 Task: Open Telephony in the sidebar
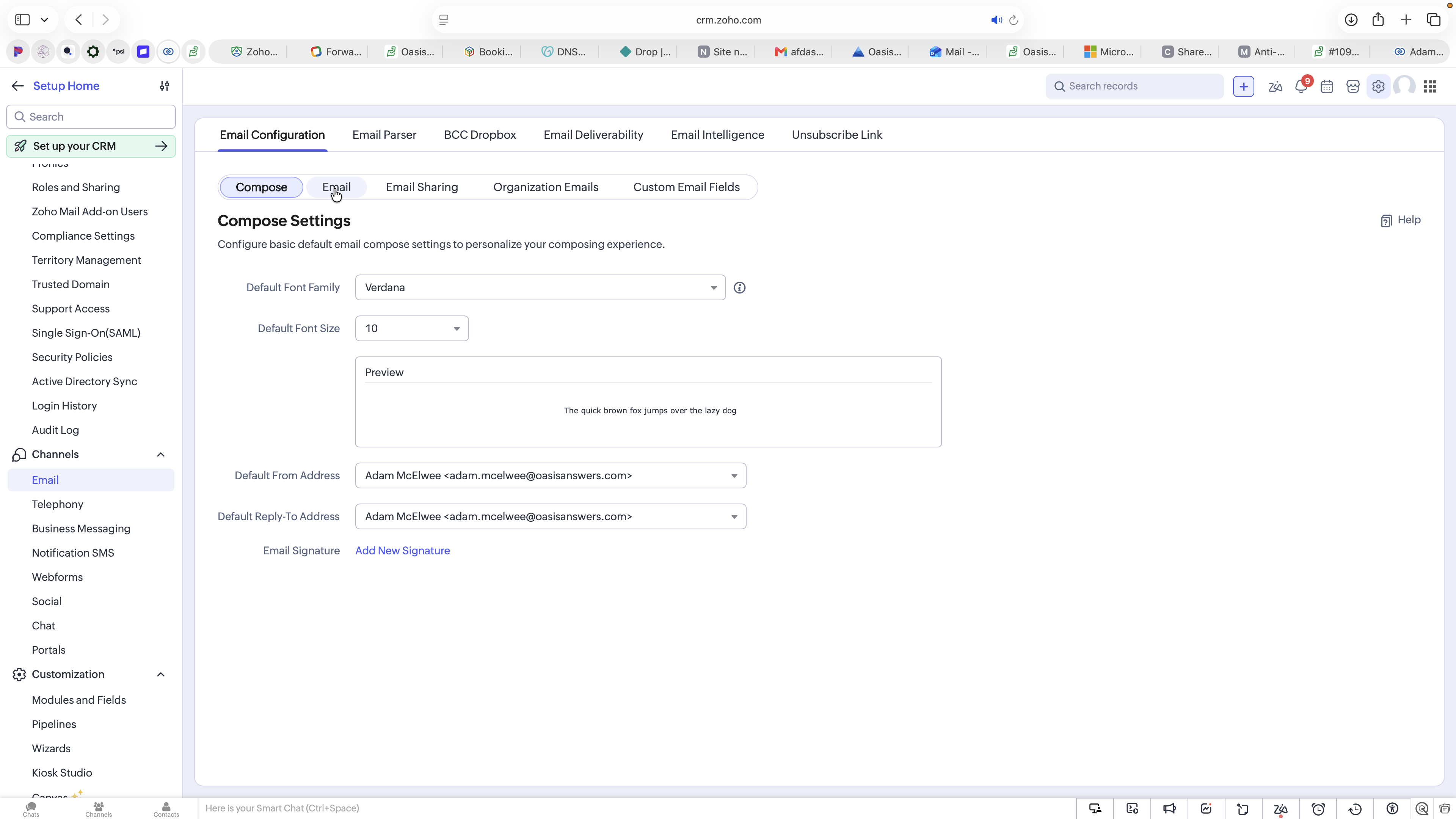coord(58,504)
